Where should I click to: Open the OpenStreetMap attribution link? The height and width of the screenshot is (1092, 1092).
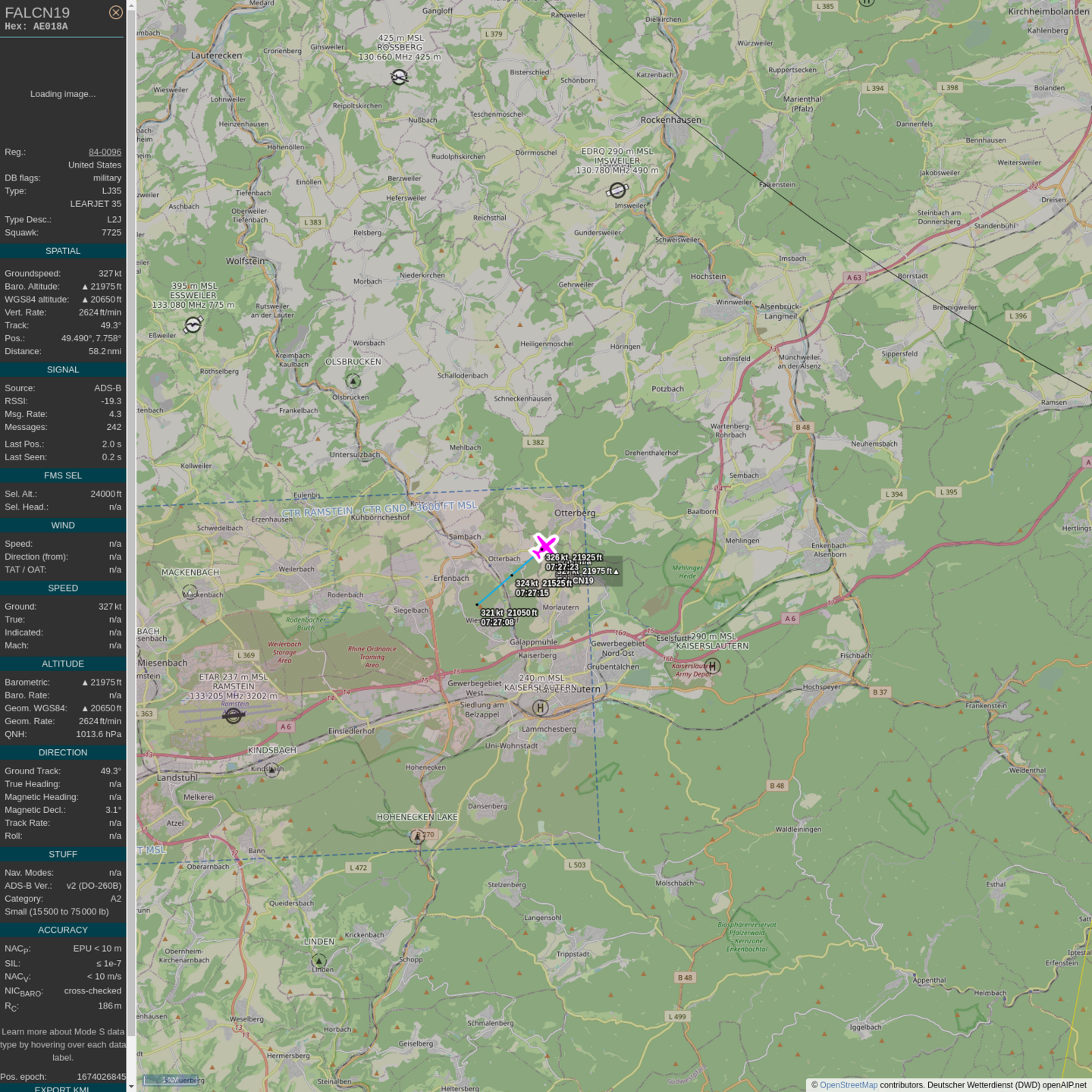(x=848, y=1085)
